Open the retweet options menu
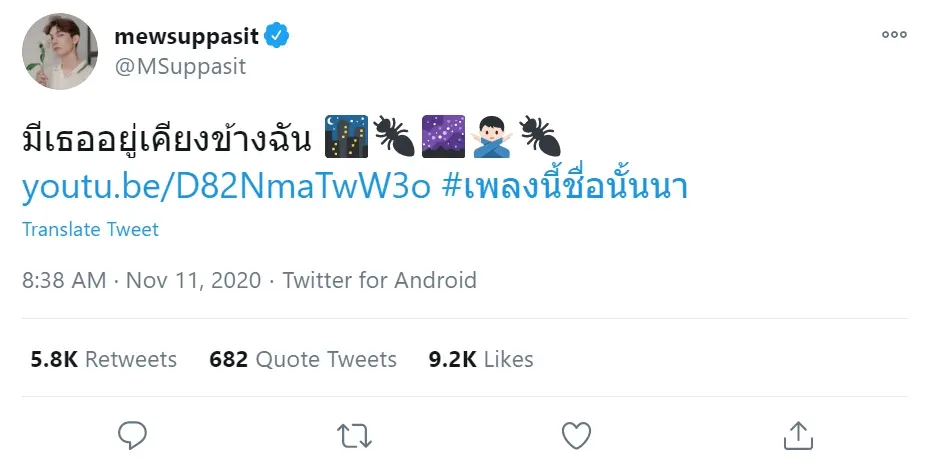 353,434
